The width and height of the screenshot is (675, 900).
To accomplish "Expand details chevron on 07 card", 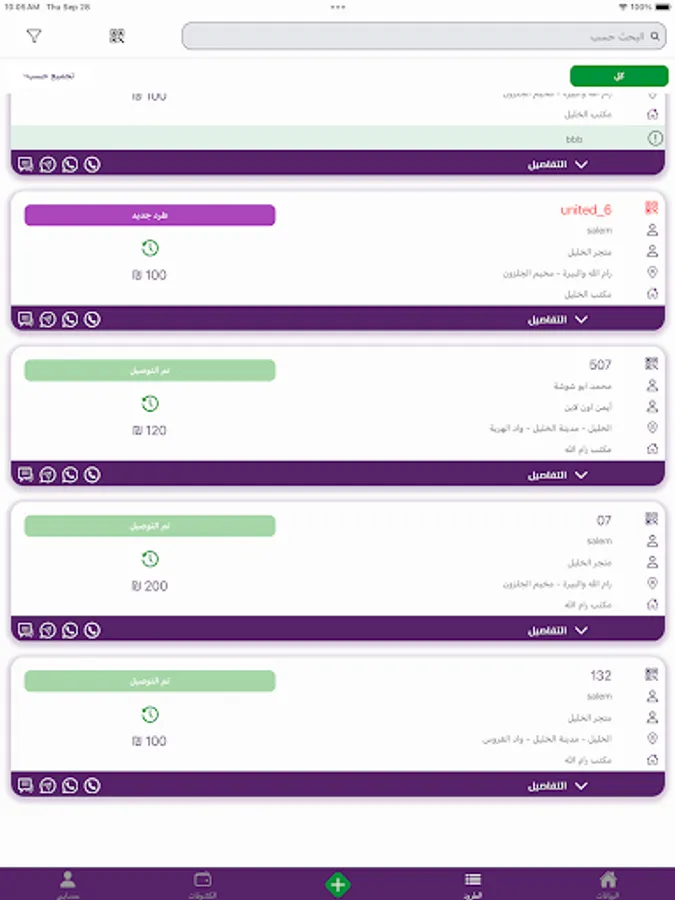I will (x=581, y=630).
